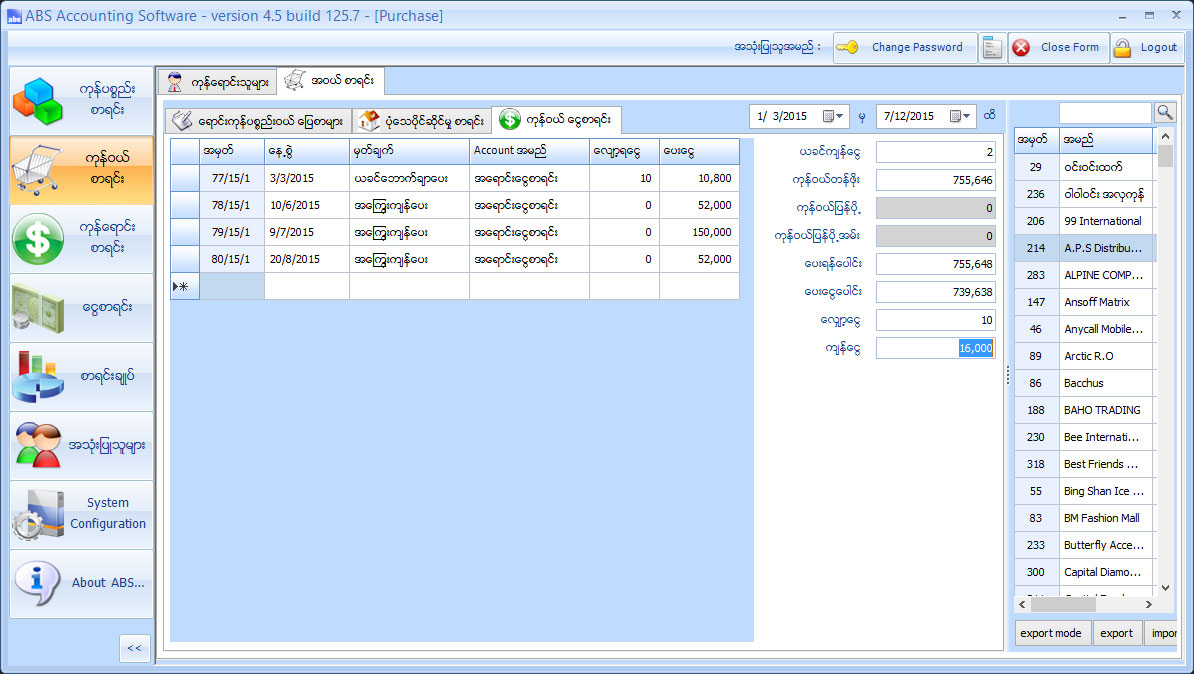The height and width of the screenshot is (674, 1194).
Task: Switch to the house icon sub-tab
Action: (x=423, y=121)
